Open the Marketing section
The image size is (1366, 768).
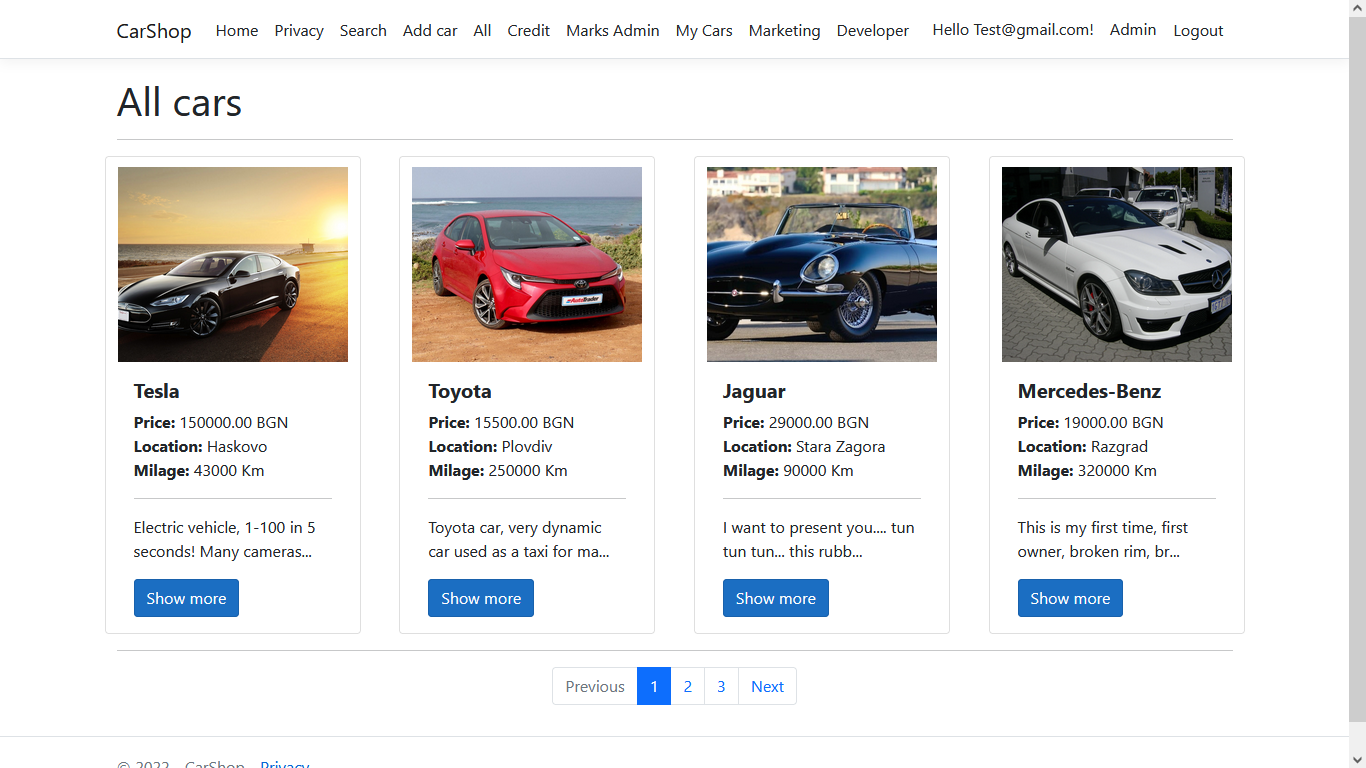(784, 30)
